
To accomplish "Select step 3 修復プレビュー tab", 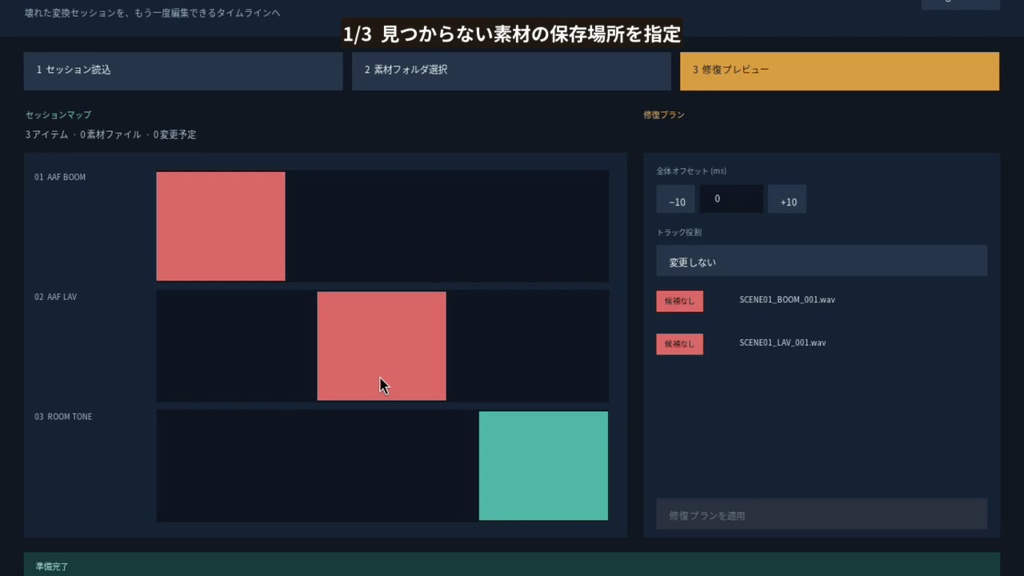I will pos(839,71).
